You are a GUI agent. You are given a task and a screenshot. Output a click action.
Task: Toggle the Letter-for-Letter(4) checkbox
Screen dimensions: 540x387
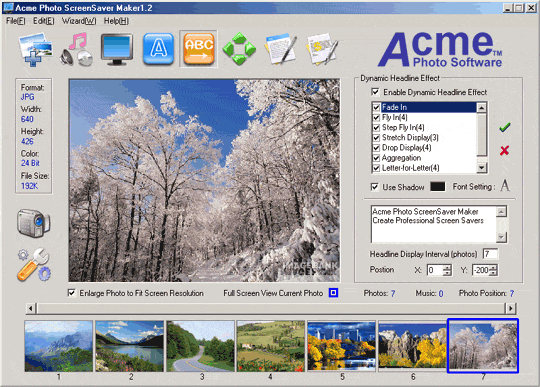[376, 168]
